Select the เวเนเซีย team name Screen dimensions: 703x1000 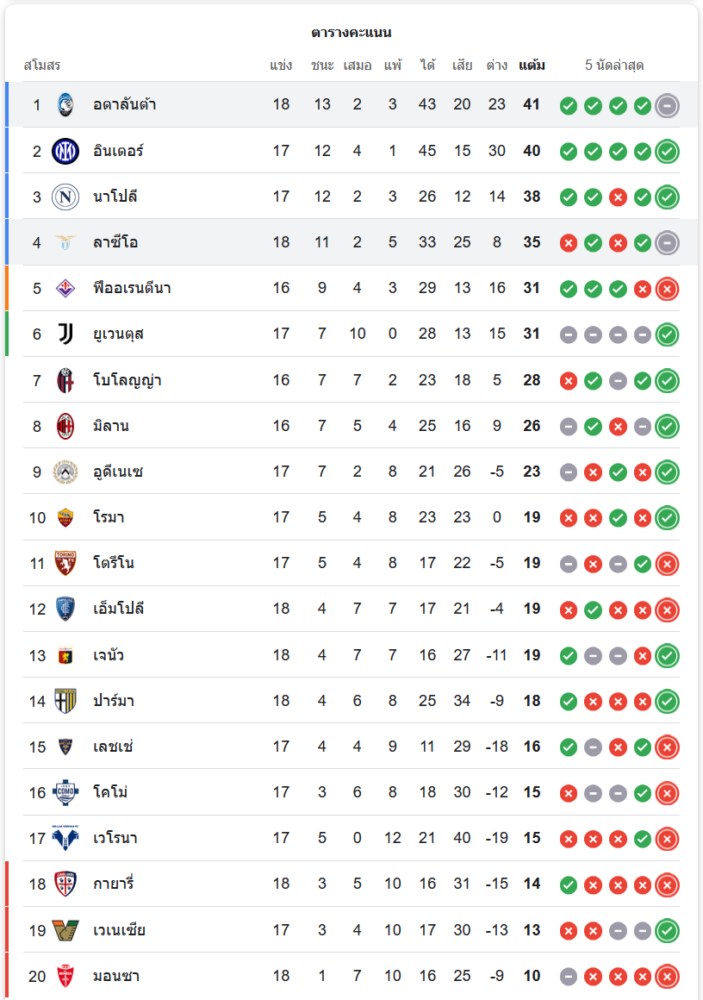[119, 930]
